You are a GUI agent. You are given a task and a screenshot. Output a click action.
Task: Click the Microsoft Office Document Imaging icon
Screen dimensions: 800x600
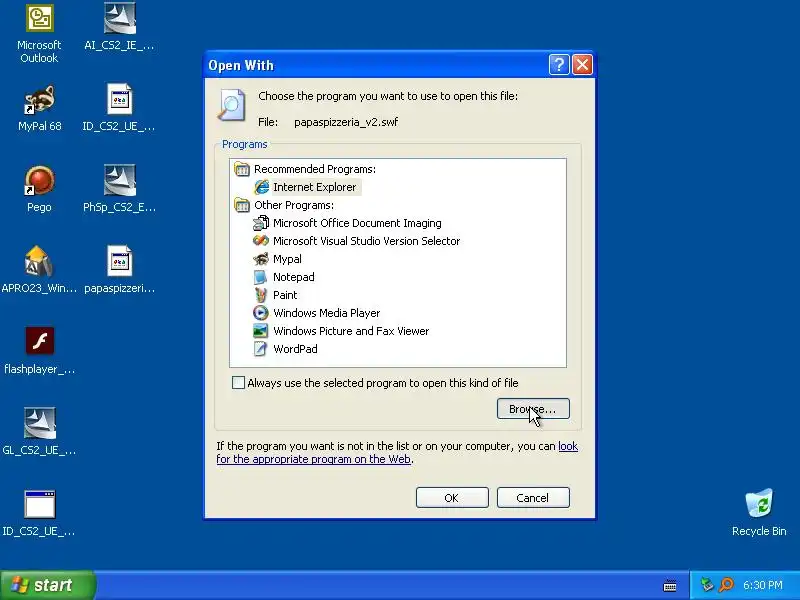[x=261, y=223]
